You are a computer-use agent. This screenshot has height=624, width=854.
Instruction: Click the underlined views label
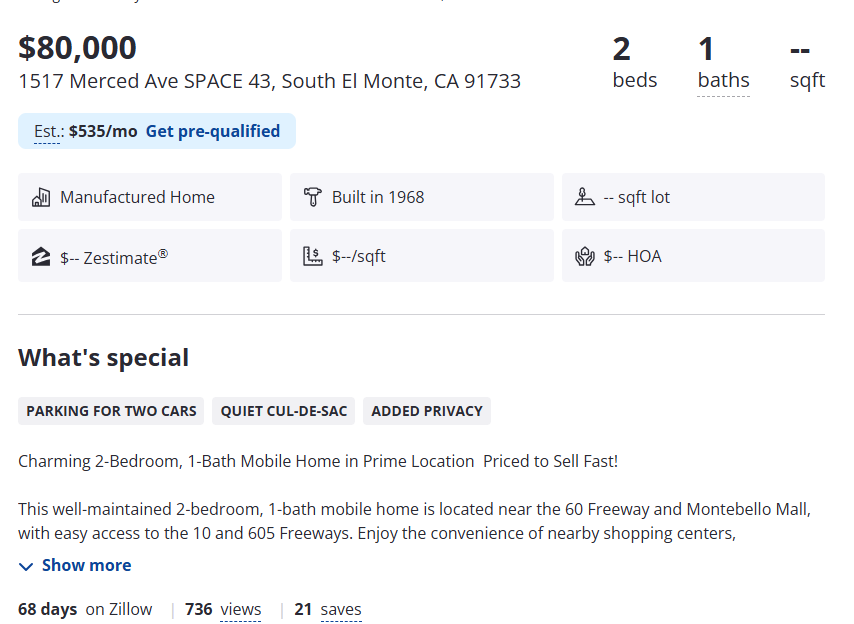(x=241, y=609)
